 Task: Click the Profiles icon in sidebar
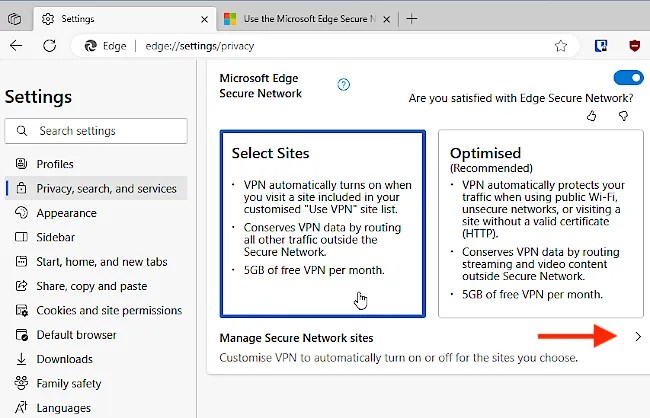point(21,164)
